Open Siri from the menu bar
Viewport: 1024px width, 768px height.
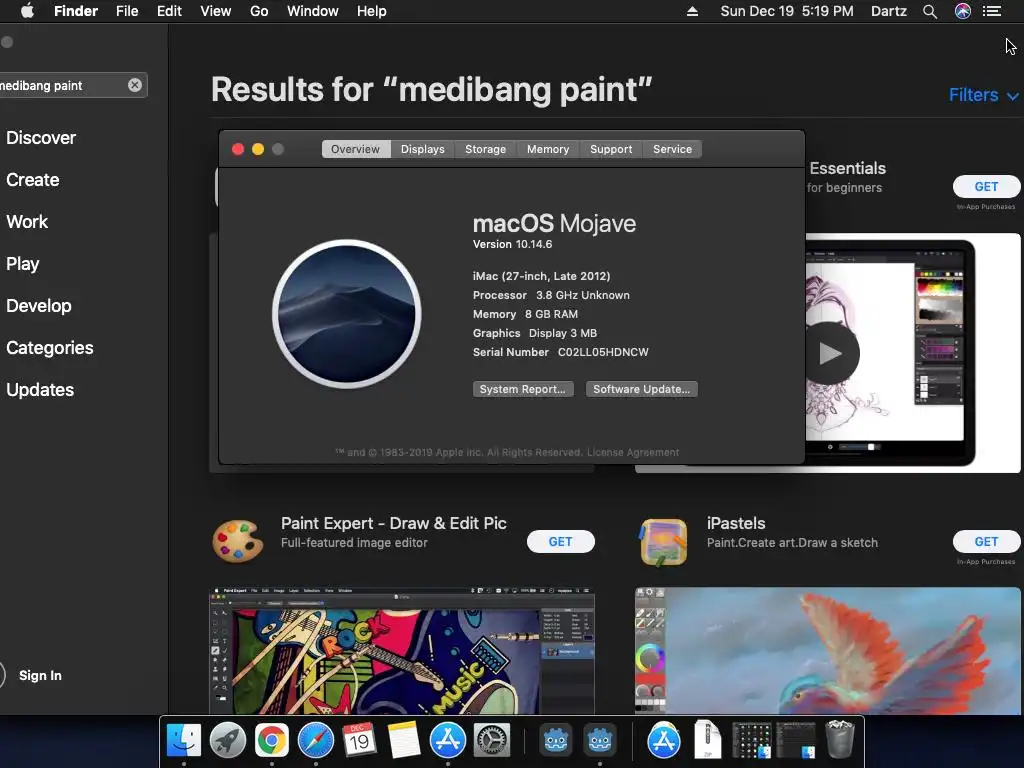click(x=963, y=11)
